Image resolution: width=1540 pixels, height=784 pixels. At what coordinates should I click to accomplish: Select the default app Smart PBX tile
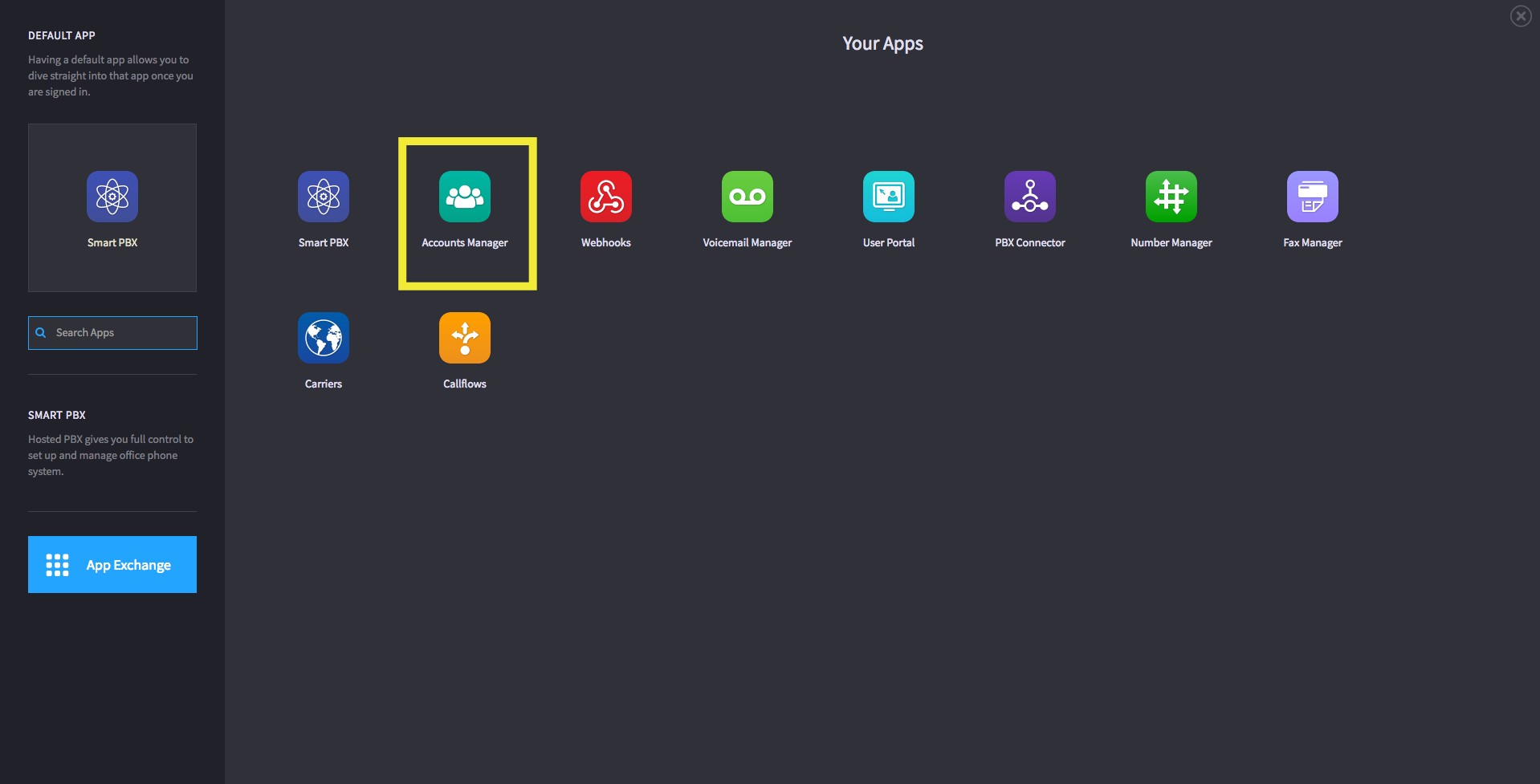click(112, 208)
